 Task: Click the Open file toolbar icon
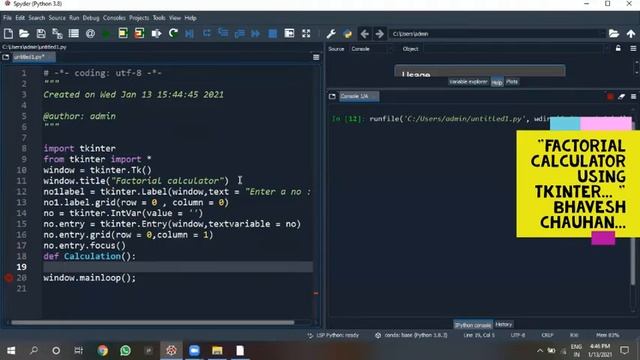[24, 33]
